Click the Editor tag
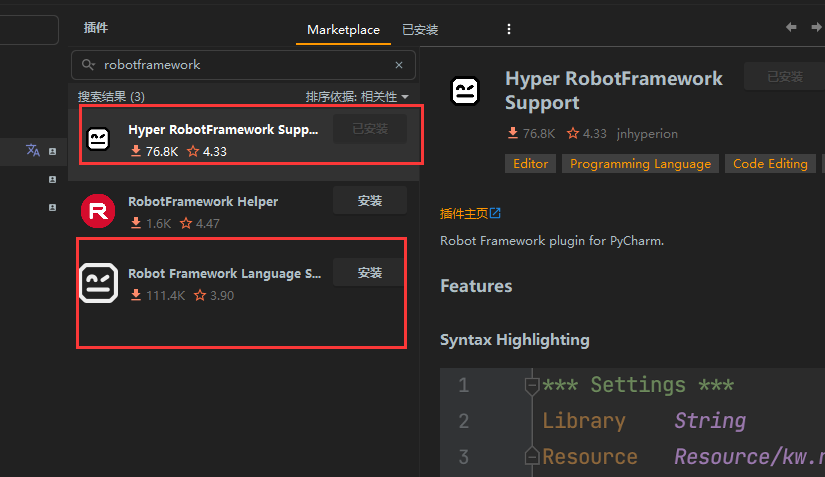The image size is (825, 477). pos(530,164)
